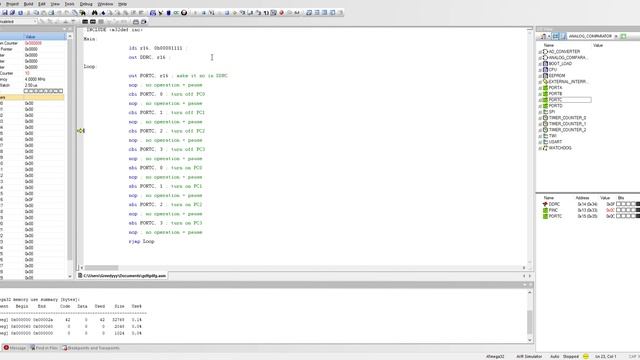Click the DDRC row icon in the register list

pos(545,204)
